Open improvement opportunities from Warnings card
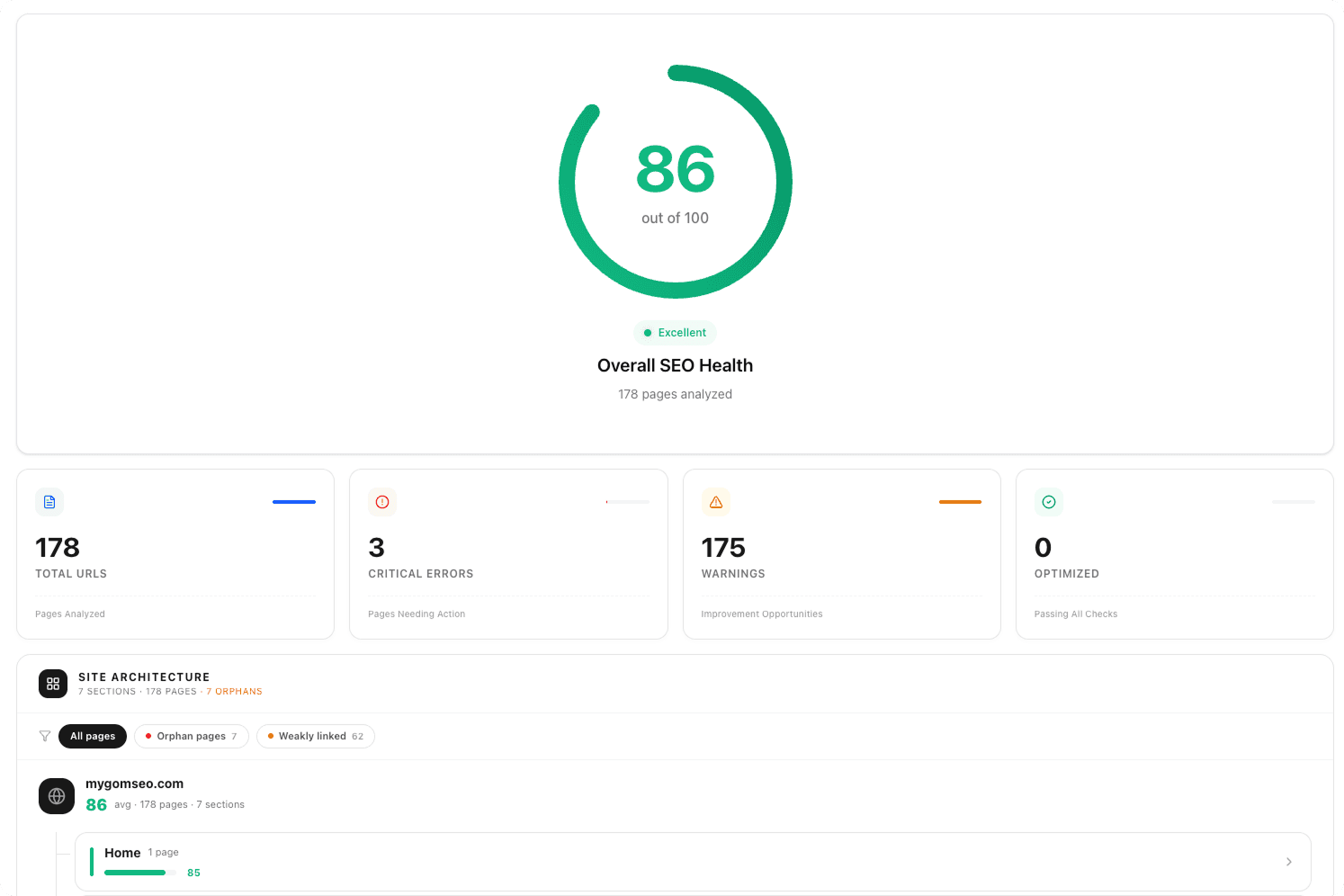This screenshot has height=896, width=1344. 842,554
